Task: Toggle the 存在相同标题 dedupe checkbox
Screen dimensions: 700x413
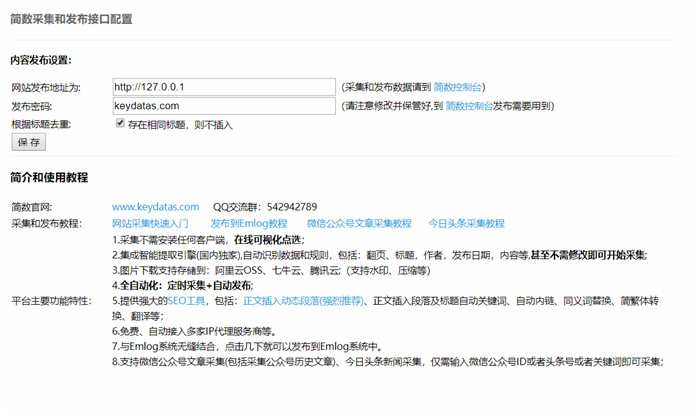Action: 120,123
